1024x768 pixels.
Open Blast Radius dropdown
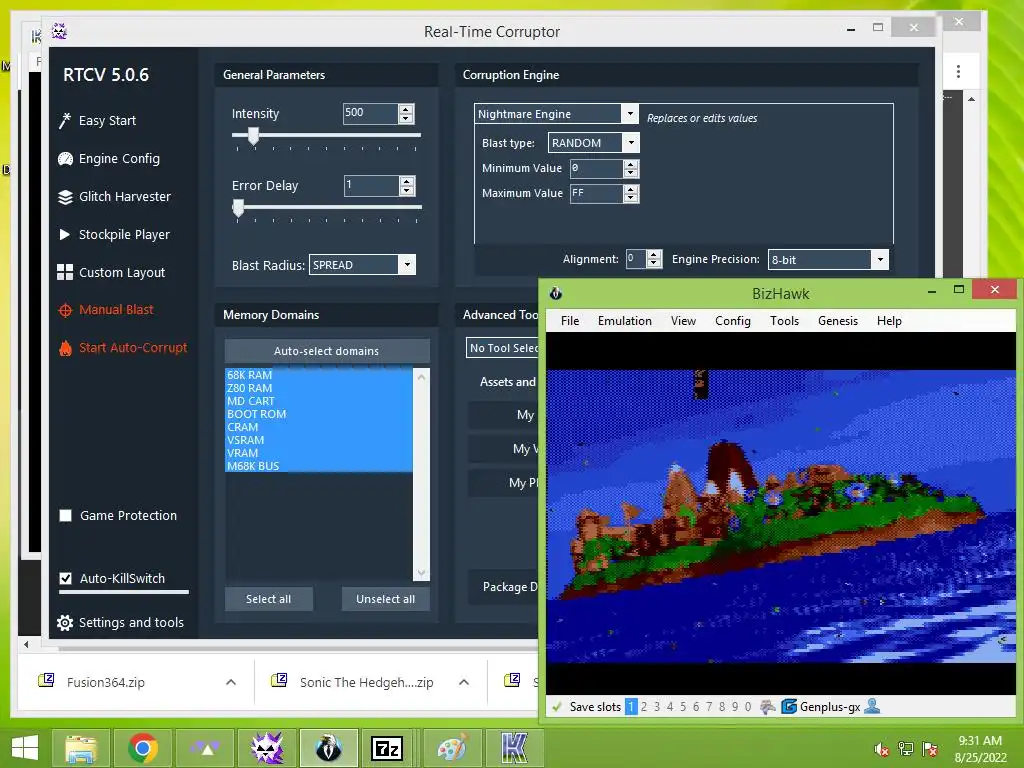point(407,264)
